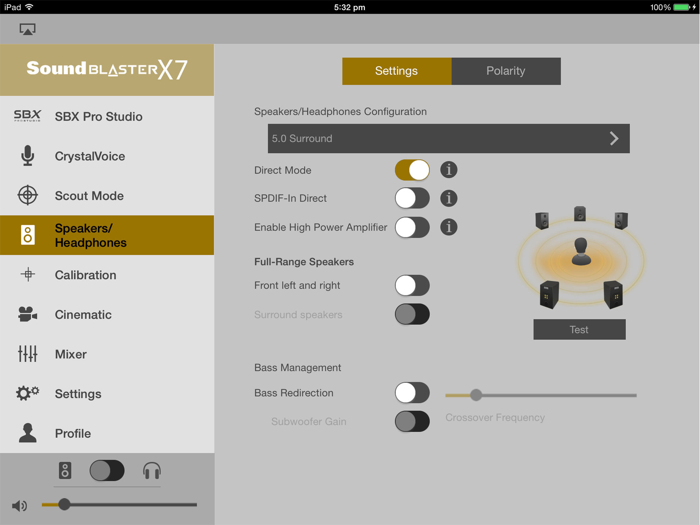Viewport: 700px width, 525px height.
Task: Click the speaker output icon in bottom bar
Action: point(65,471)
